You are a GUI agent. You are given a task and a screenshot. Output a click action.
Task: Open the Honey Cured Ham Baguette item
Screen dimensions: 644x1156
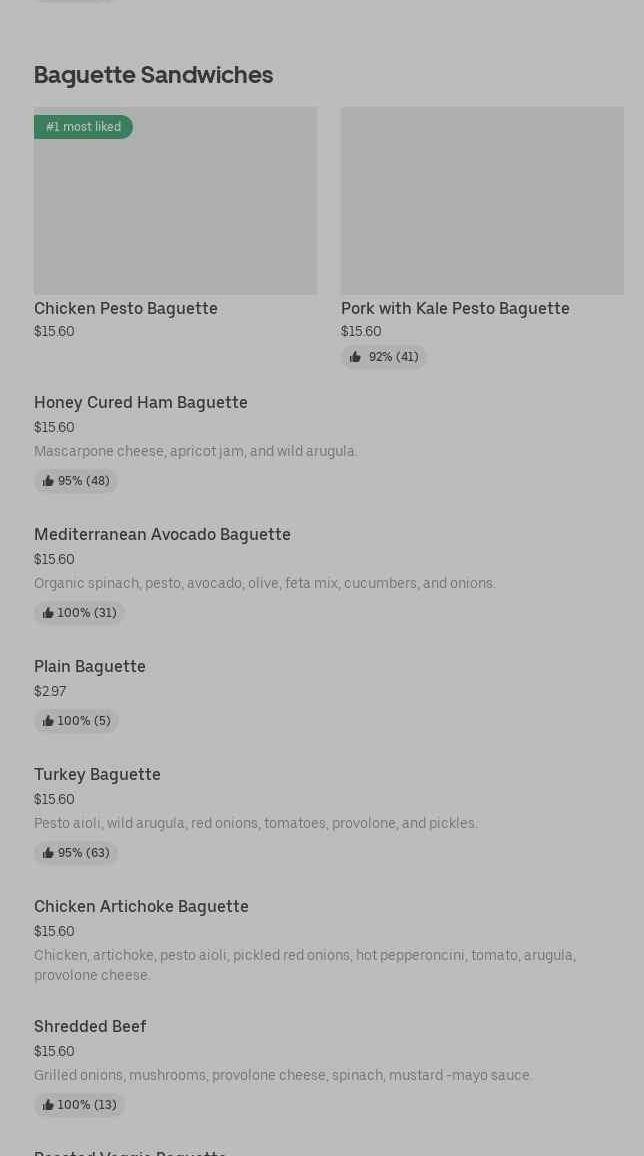pos(141,402)
